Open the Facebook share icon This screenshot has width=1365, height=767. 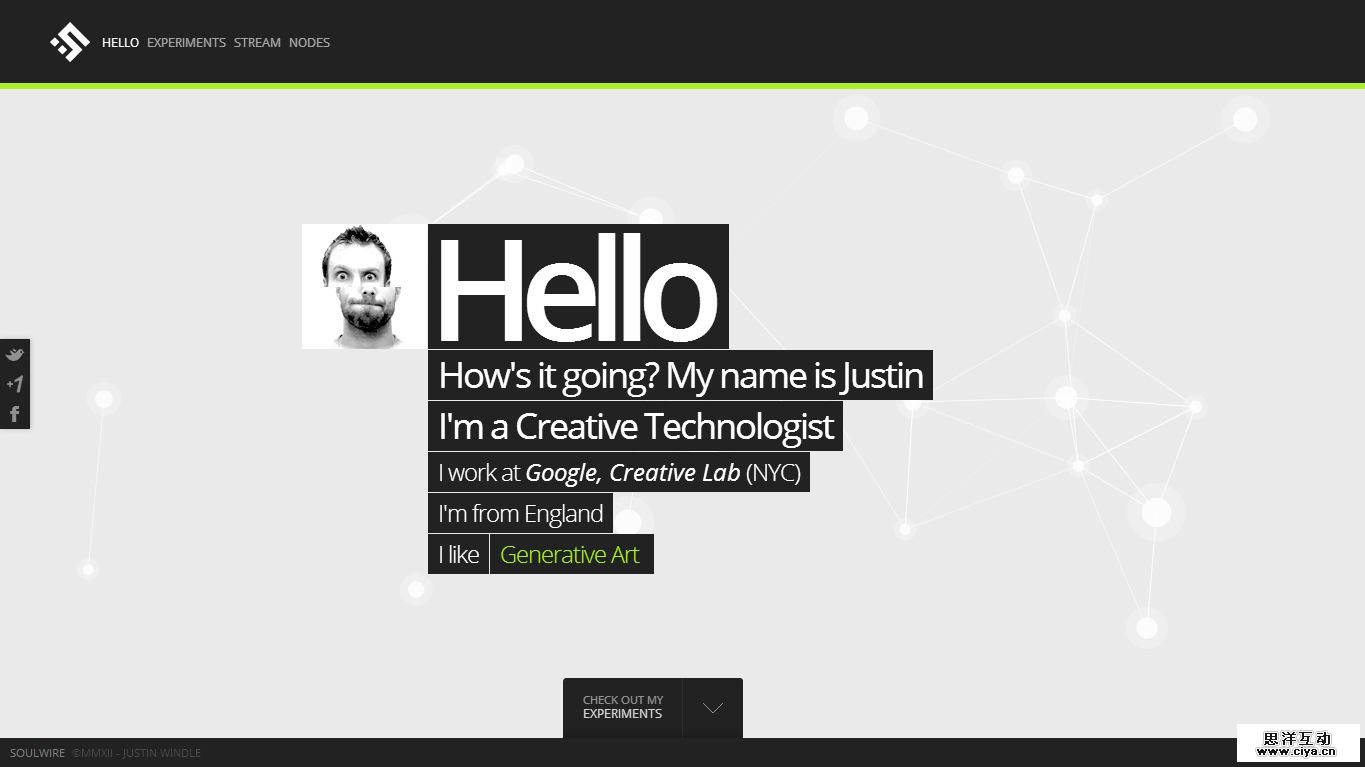(14, 414)
